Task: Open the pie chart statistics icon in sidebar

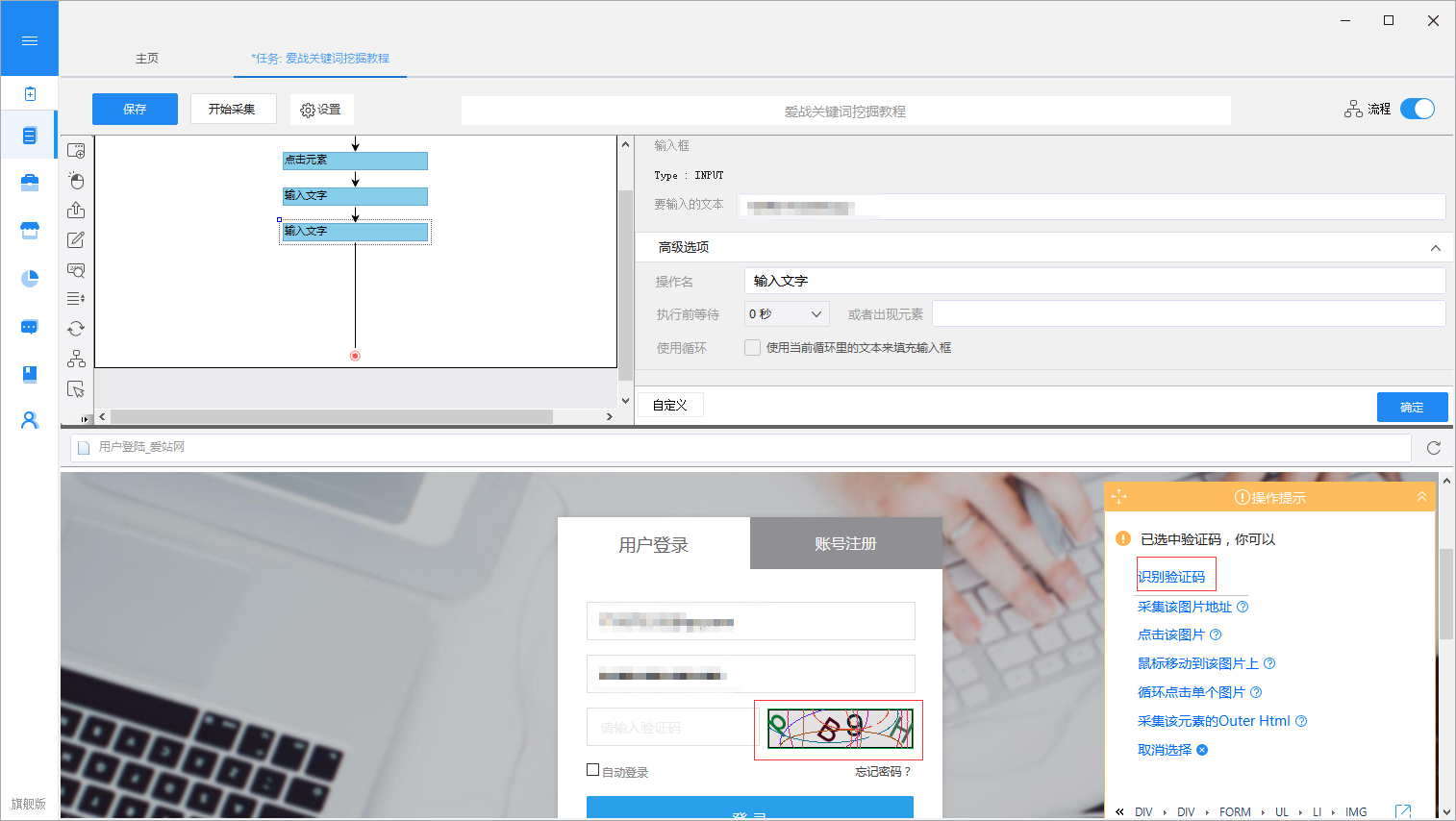Action: (x=30, y=278)
